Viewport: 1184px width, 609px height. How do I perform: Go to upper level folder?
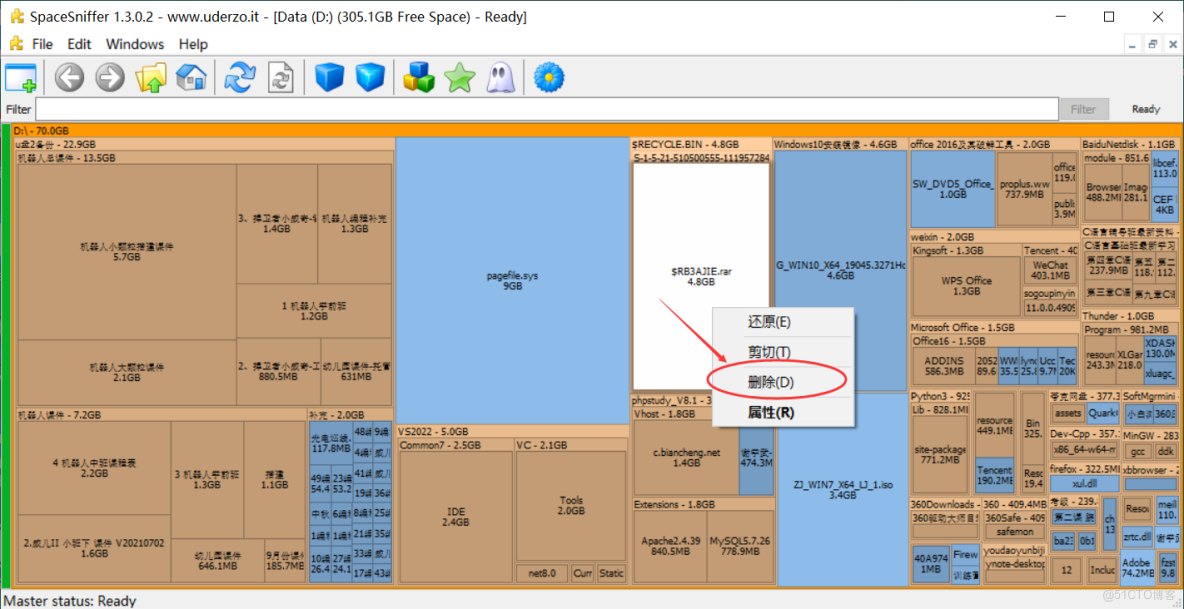(x=150, y=77)
